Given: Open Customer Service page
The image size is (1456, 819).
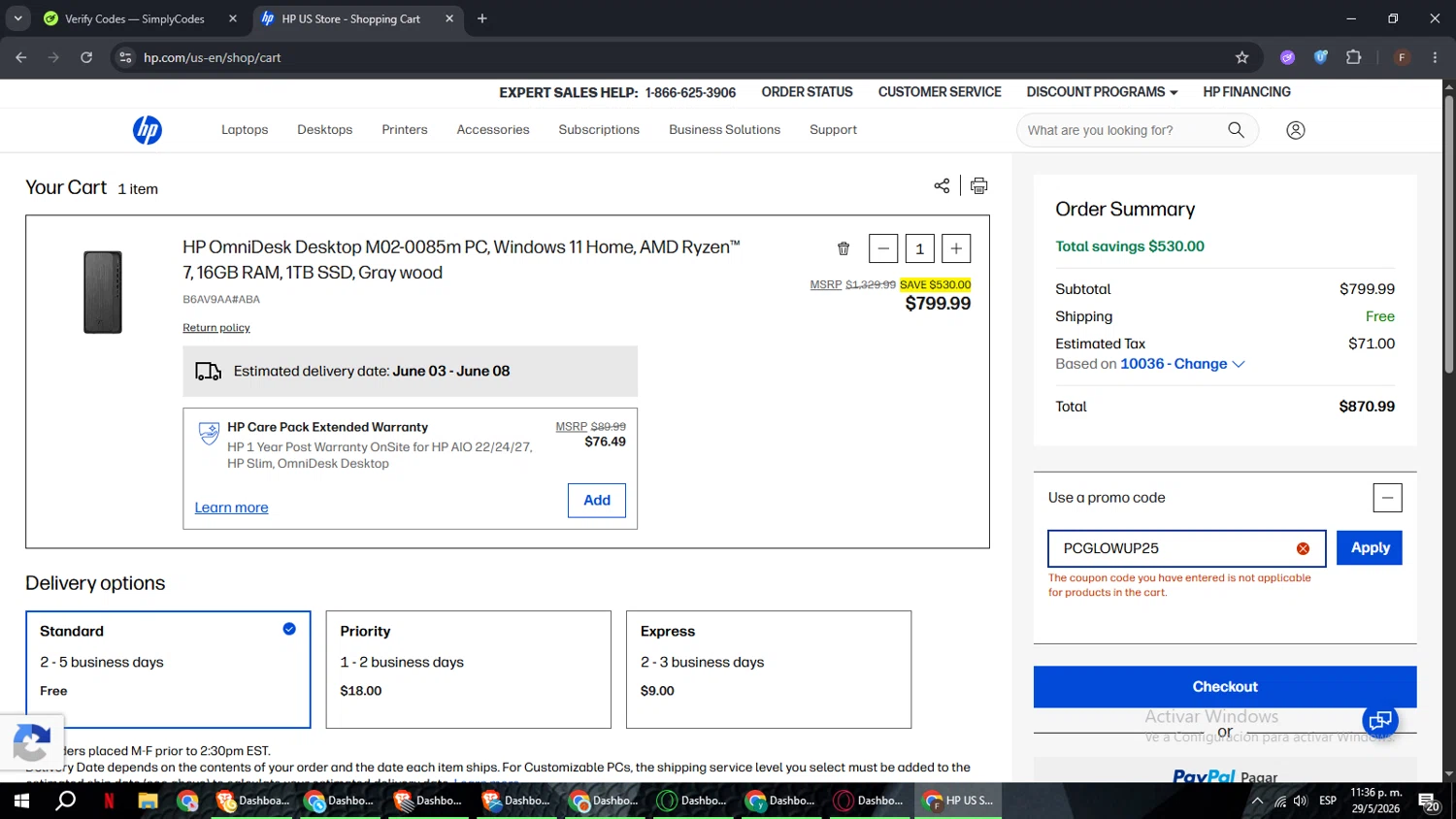Looking at the screenshot, I should (x=940, y=92).
